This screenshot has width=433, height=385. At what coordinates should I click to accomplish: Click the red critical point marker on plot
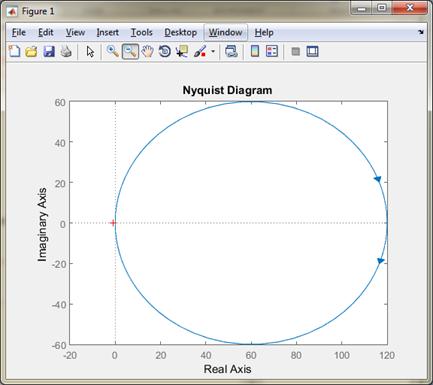pyautogui.click(x=113, y=223)
